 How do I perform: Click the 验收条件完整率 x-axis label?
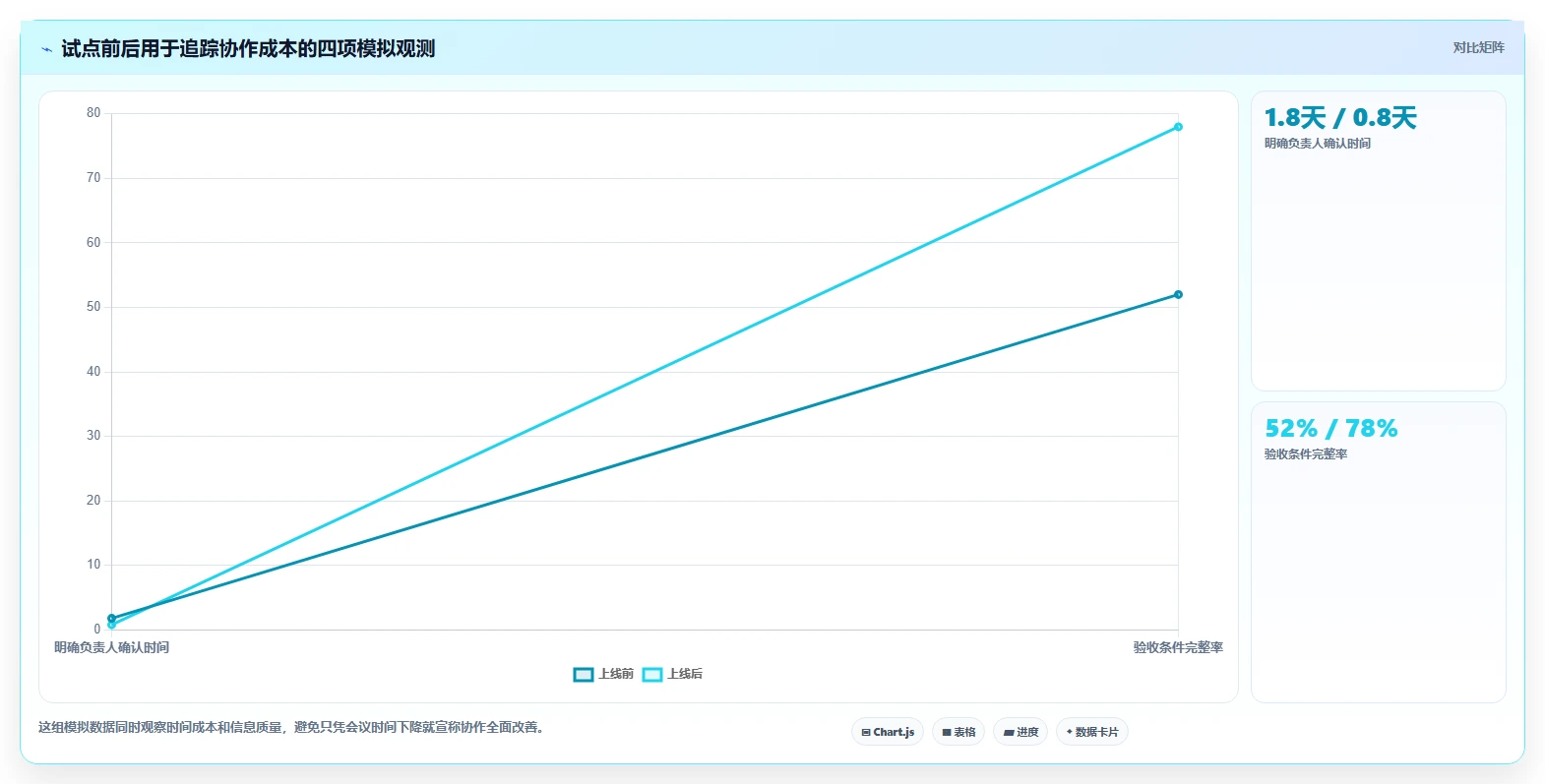(1178, 647)
